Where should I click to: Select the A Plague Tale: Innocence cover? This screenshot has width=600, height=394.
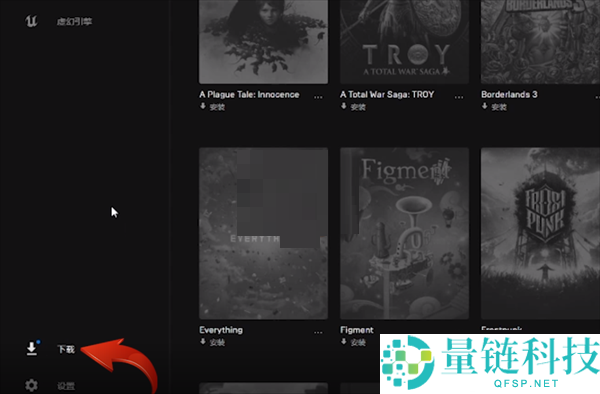263,42
